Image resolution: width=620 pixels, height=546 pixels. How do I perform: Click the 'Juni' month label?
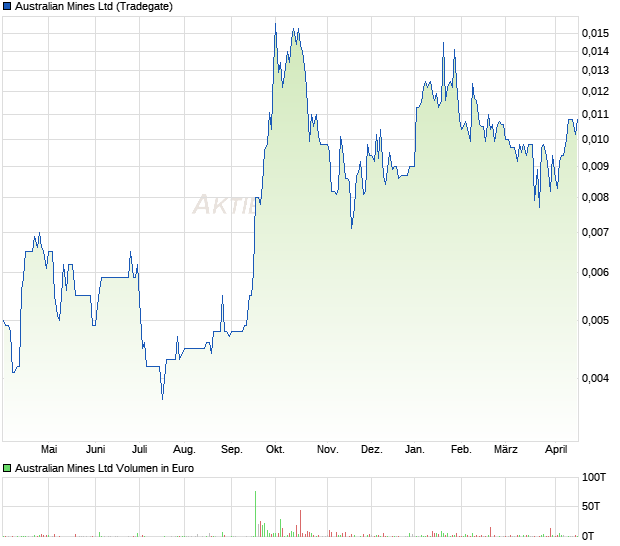(x=96, y=450)
